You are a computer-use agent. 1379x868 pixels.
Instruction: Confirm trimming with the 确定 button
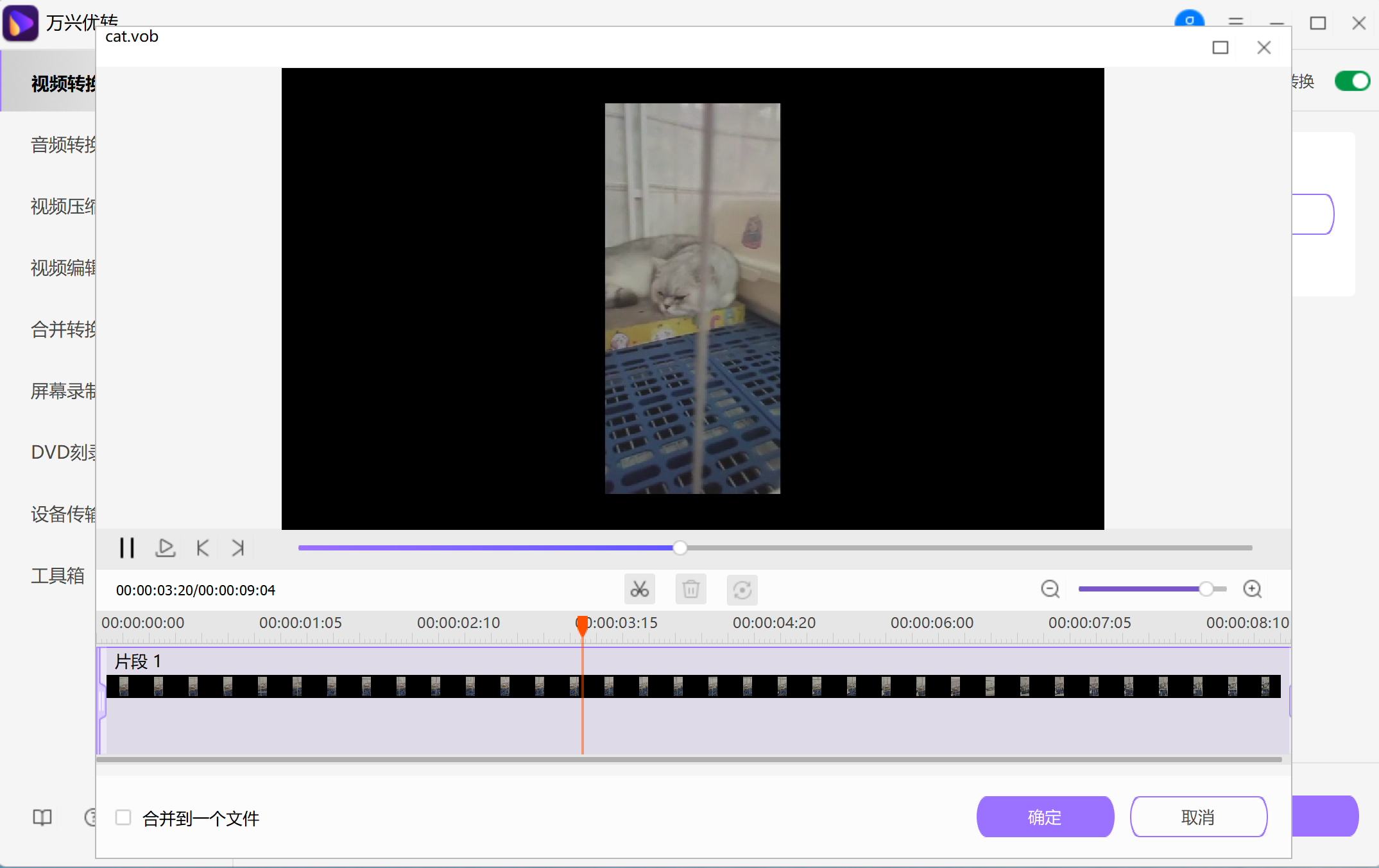[x=1045, y=817]
